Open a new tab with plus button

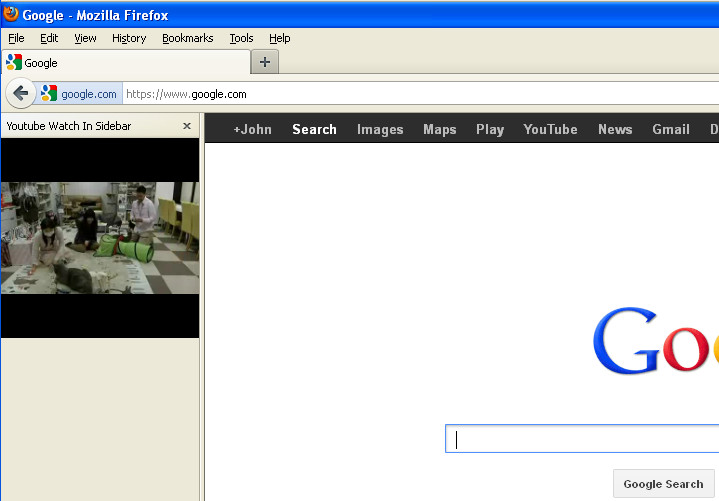pyautogui.click(x=265, y=62)
